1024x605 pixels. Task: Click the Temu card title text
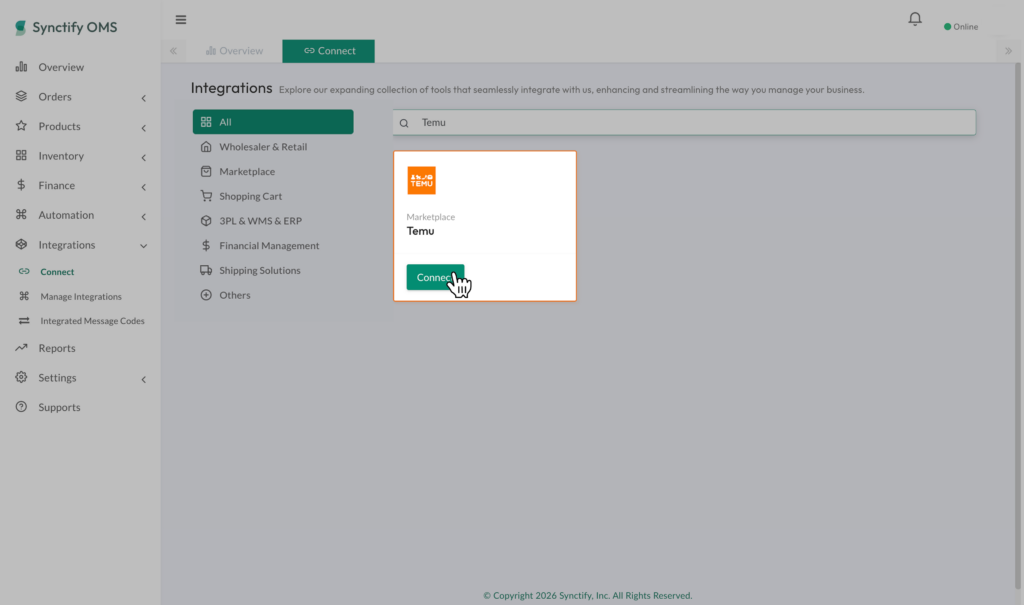click(x=421, y=231)
